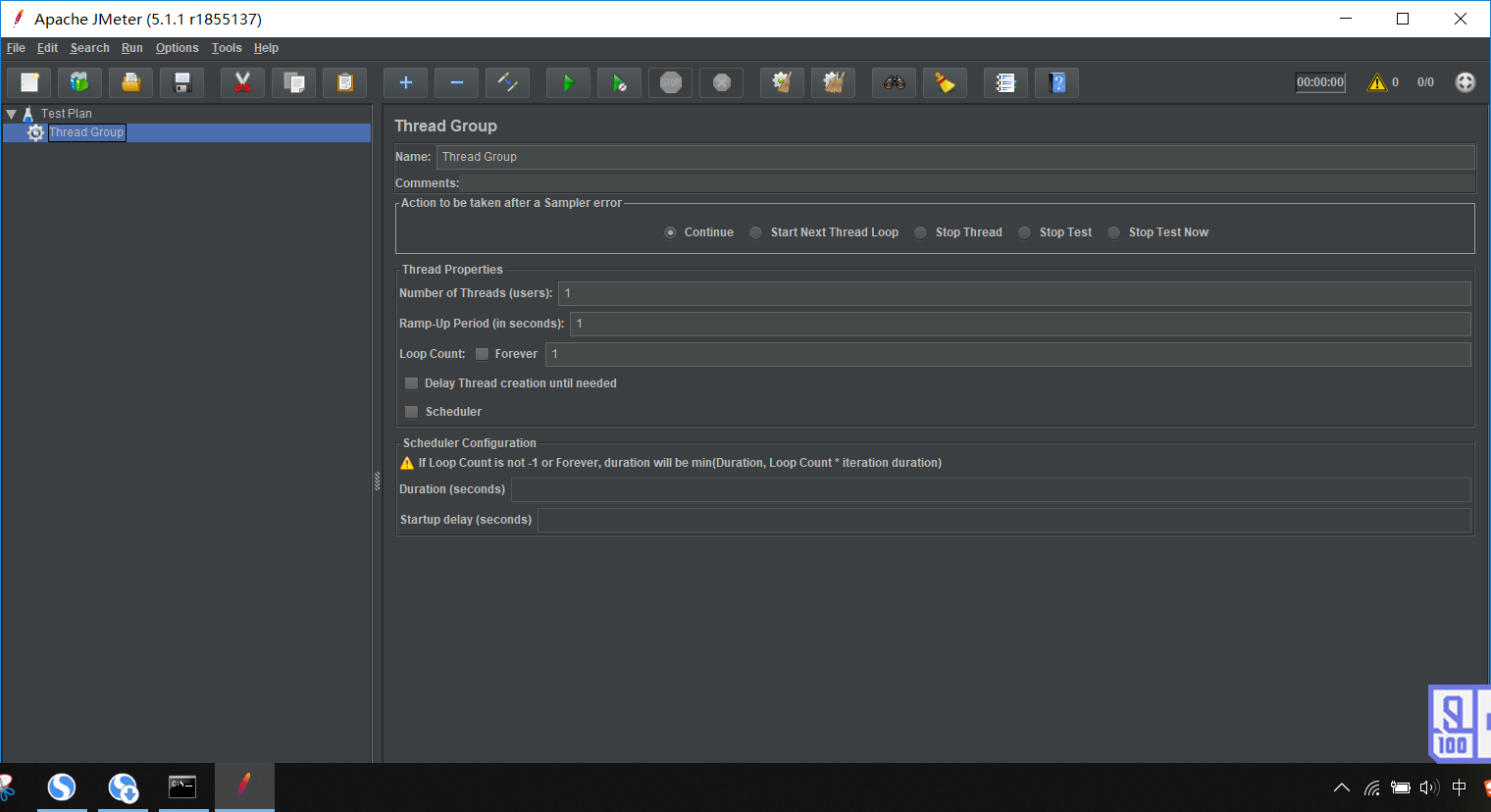
Task: Focus the Duration (seconds) field
Action: tap(991, 489)
